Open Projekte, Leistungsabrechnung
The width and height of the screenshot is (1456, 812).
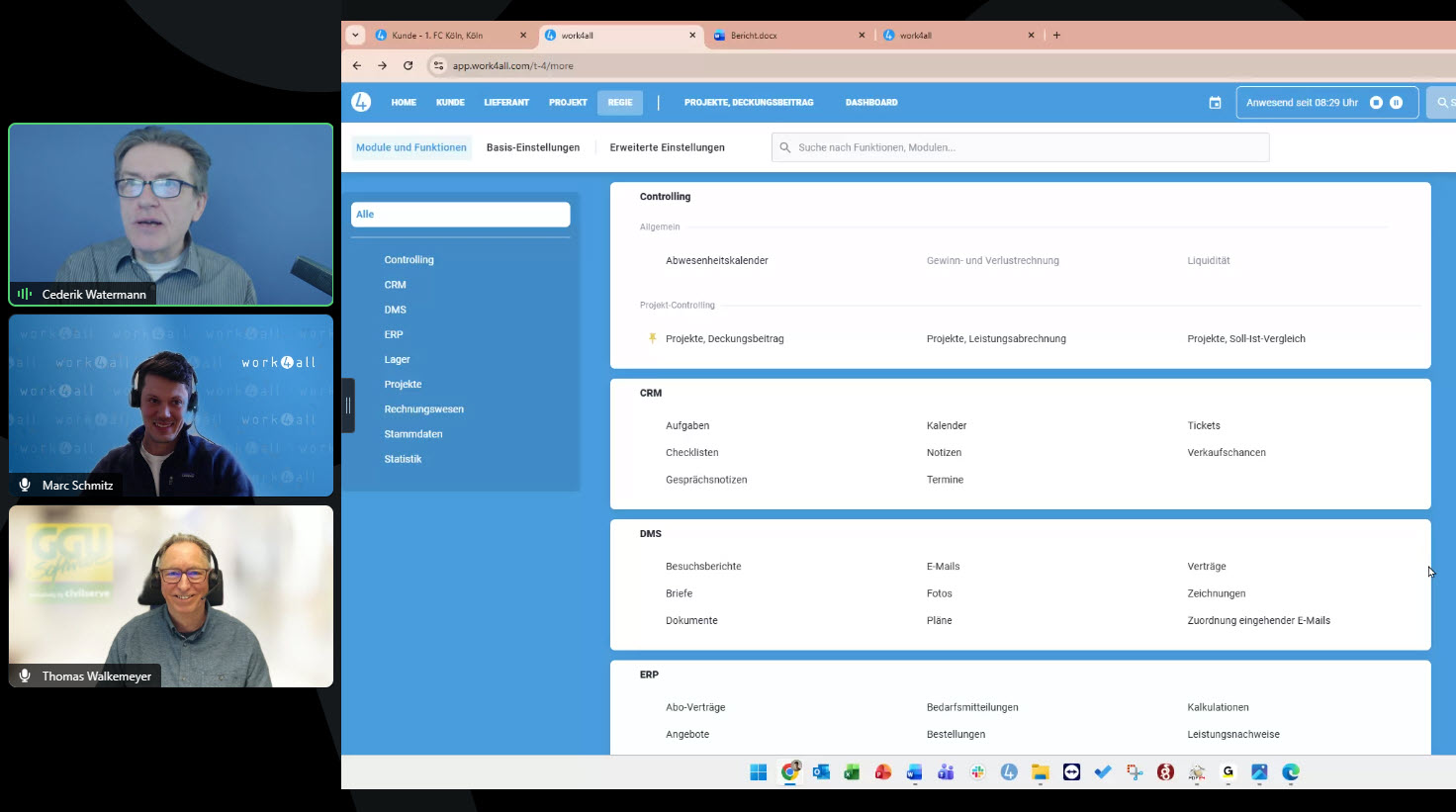996,339
